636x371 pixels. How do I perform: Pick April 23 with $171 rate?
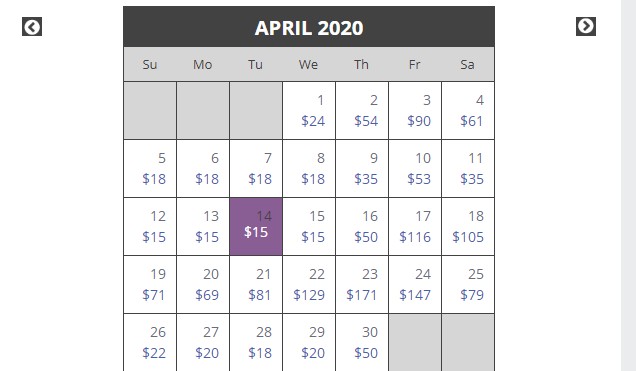(362, 284)
